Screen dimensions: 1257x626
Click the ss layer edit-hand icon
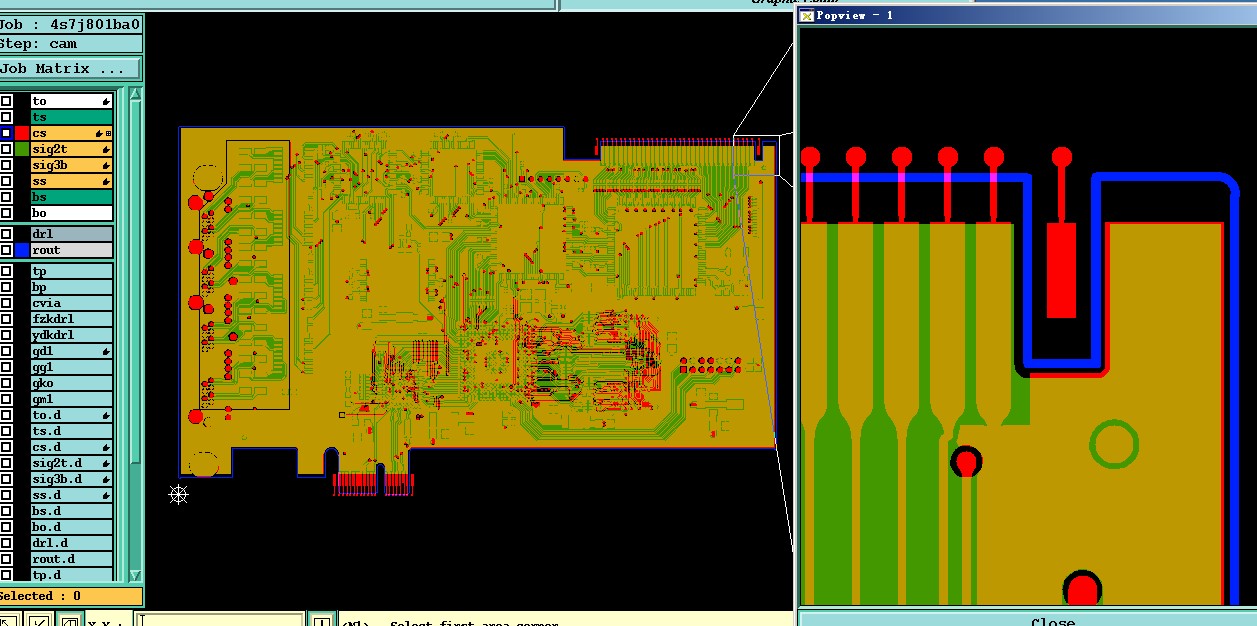pyautogui.click(x=104, y=181)
